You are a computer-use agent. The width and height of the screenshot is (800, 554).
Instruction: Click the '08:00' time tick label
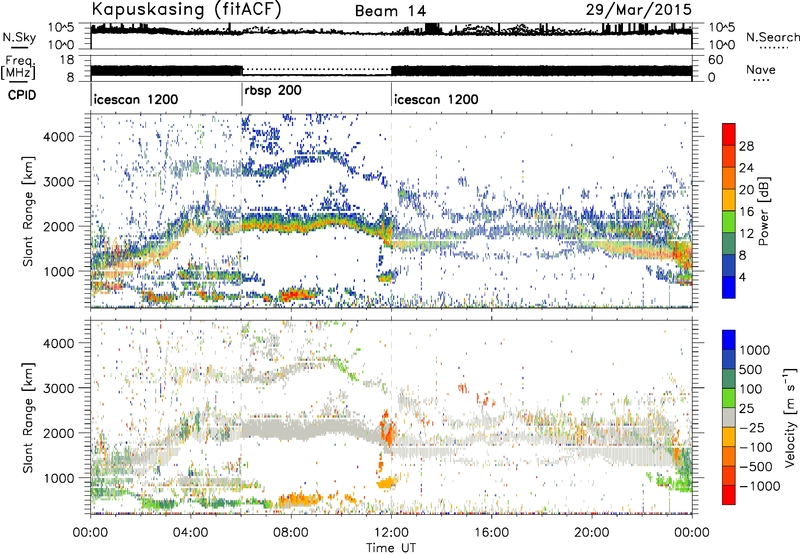(291, 533)
